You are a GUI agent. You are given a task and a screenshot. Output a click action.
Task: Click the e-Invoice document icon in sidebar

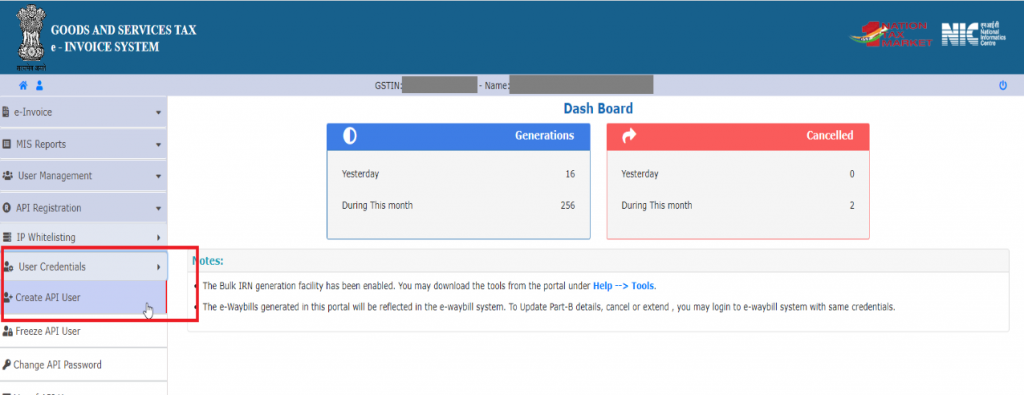pos(6,112)
